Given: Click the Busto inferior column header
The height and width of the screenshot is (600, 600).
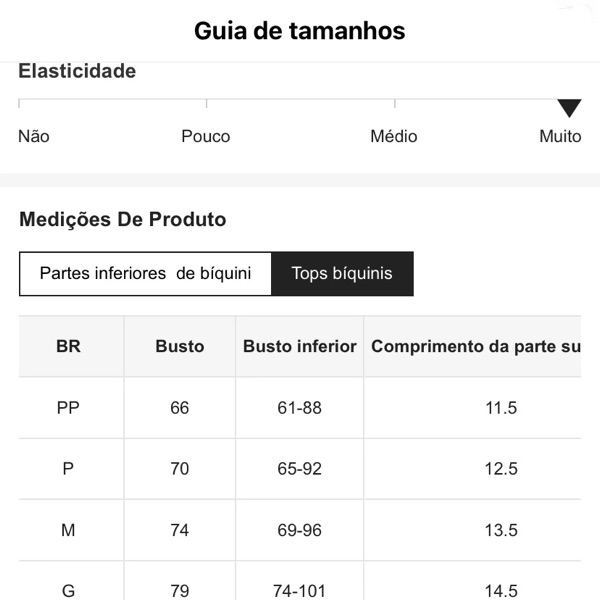Looking at the screenshot, I should tap(300, 347).
